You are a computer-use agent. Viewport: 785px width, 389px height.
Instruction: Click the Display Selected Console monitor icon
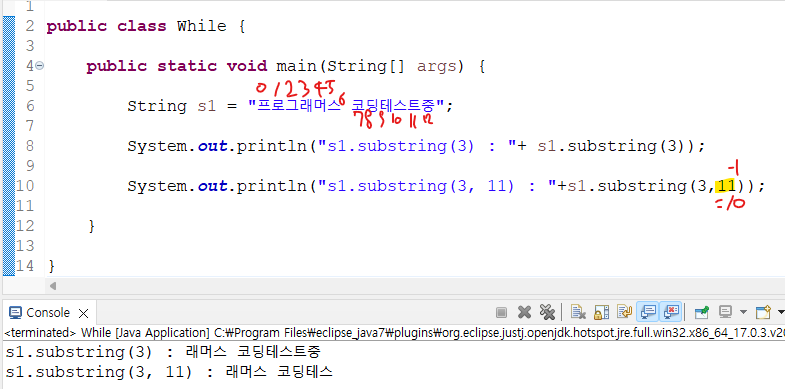725,313
